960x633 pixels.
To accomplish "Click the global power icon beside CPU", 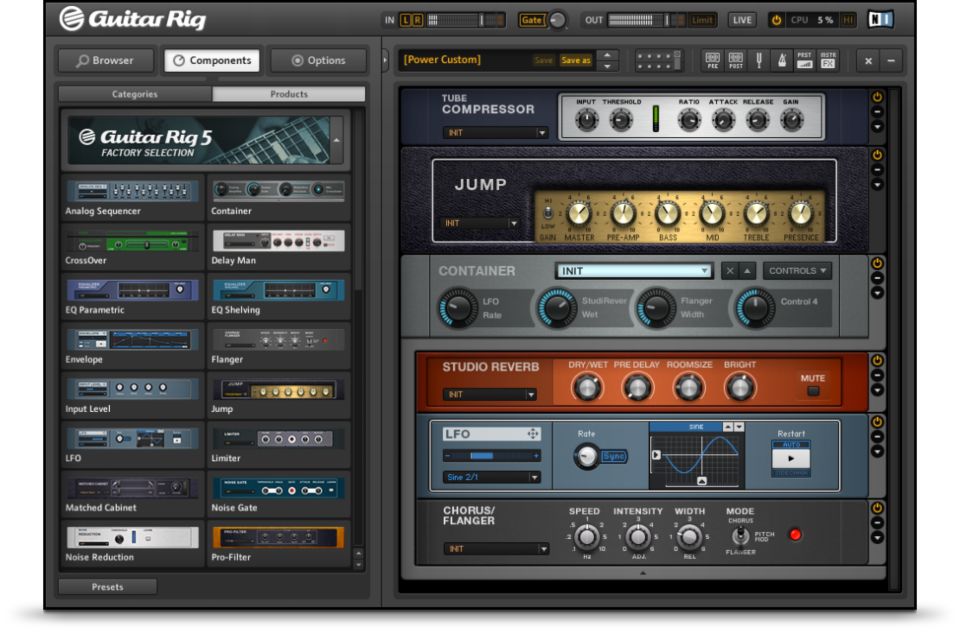I will tap(776, 20).
